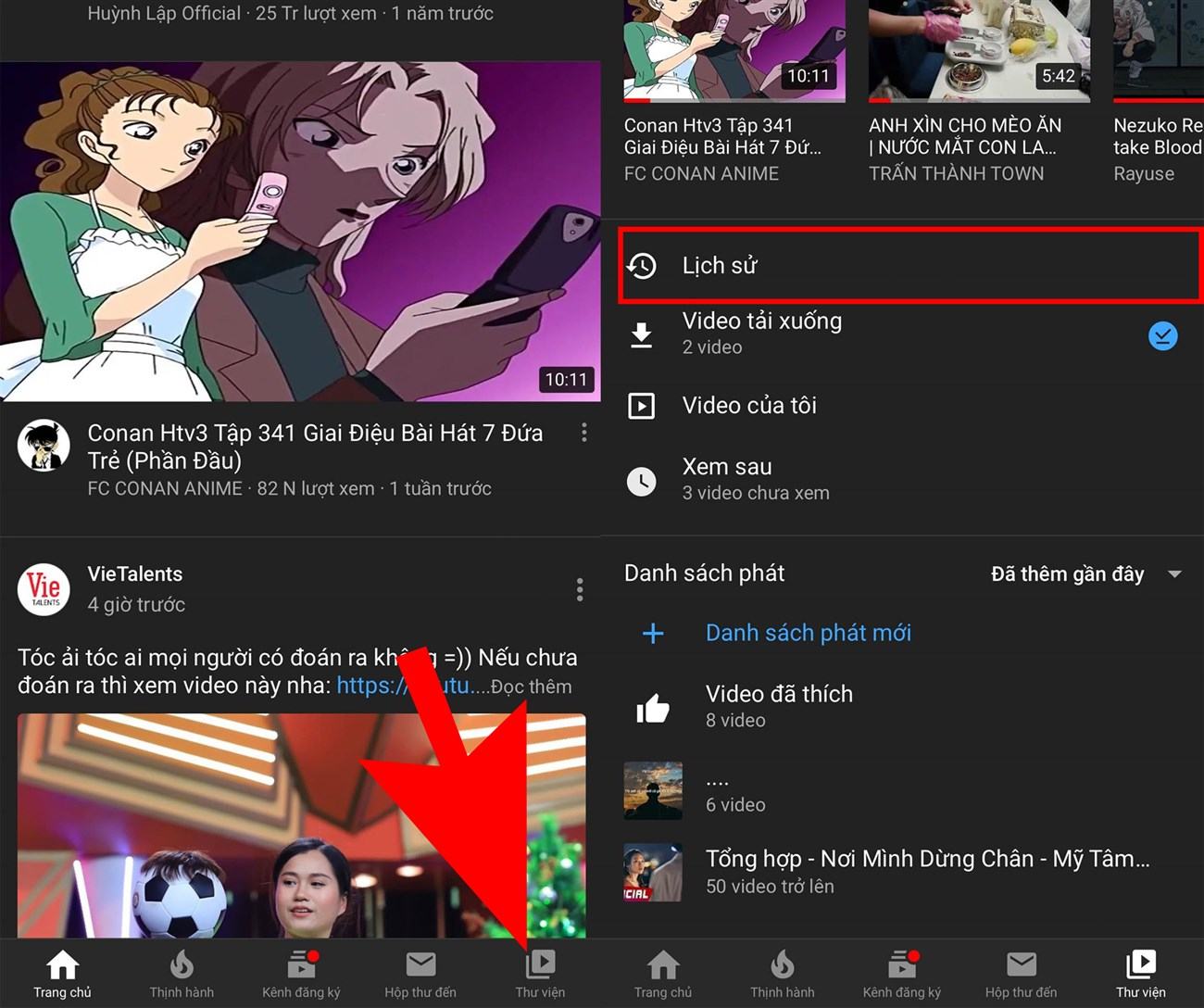Select Thư viện icon in right screen

click(1141, 964)
